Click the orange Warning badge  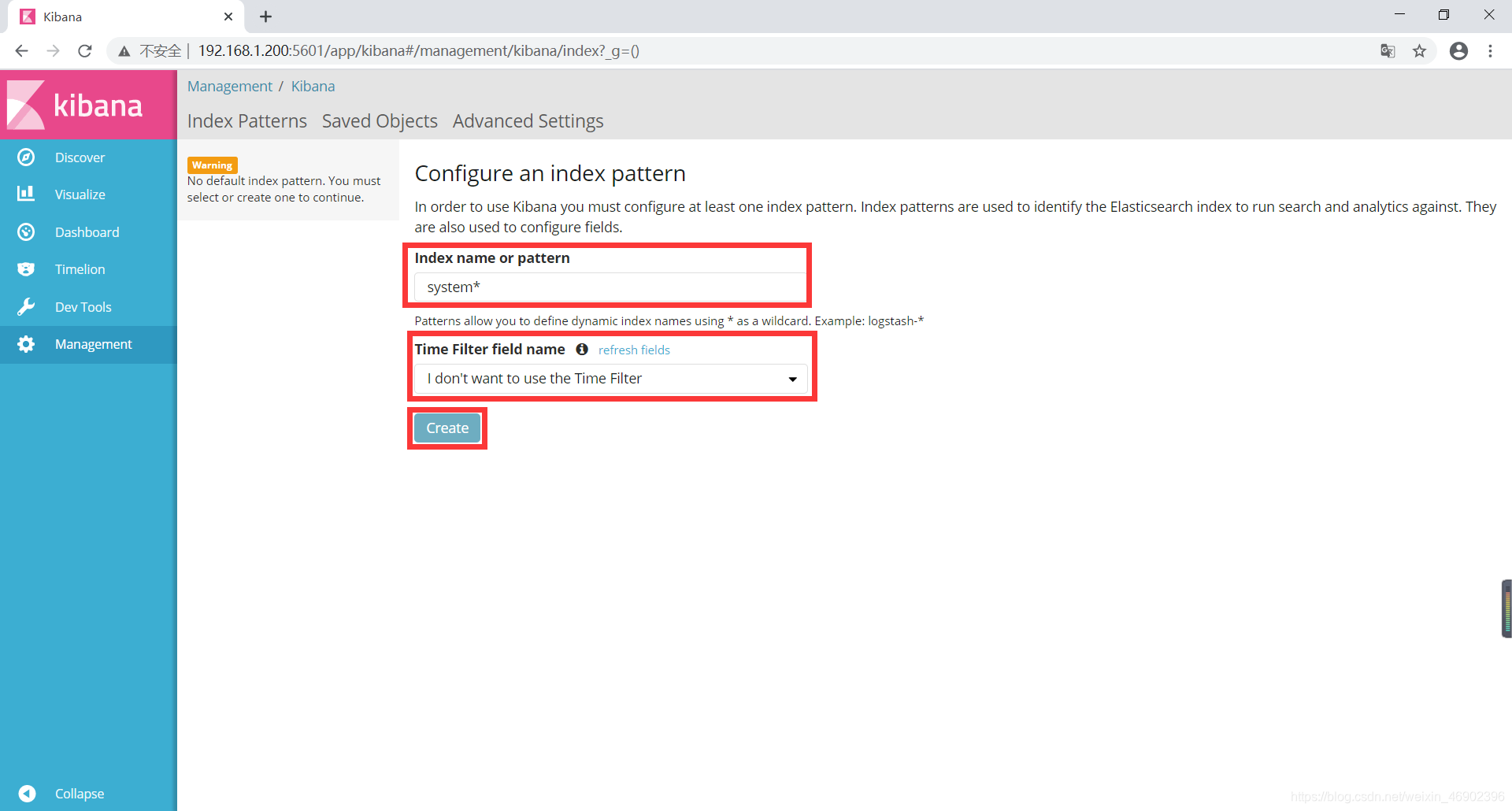coord(212,165)
